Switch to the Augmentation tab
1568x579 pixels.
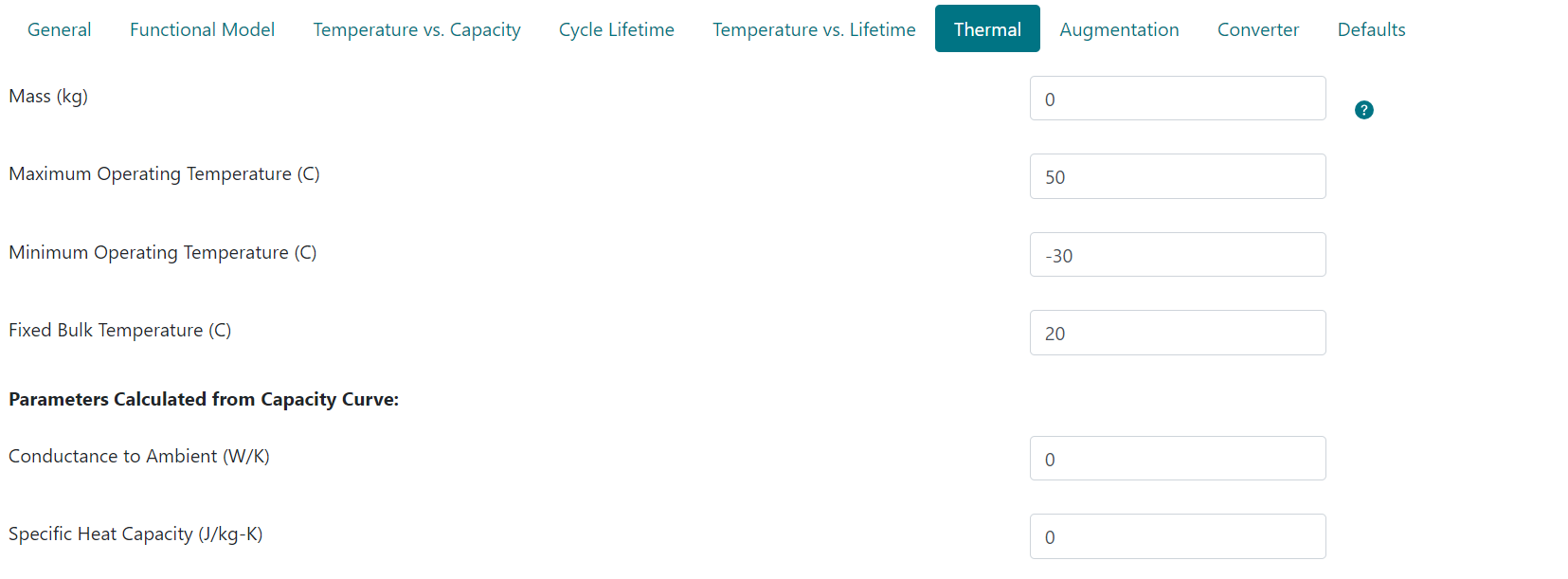[x=1119, y=29]
